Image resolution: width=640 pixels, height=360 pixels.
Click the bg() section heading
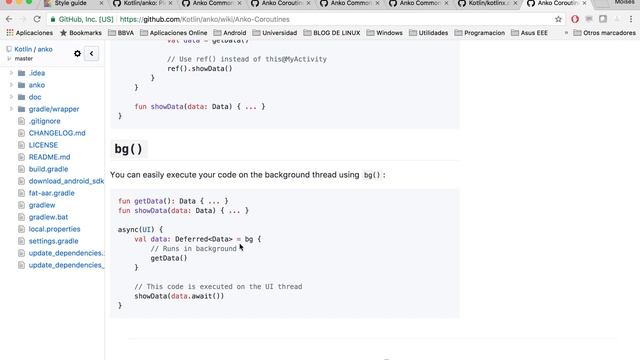coord(129,149)
